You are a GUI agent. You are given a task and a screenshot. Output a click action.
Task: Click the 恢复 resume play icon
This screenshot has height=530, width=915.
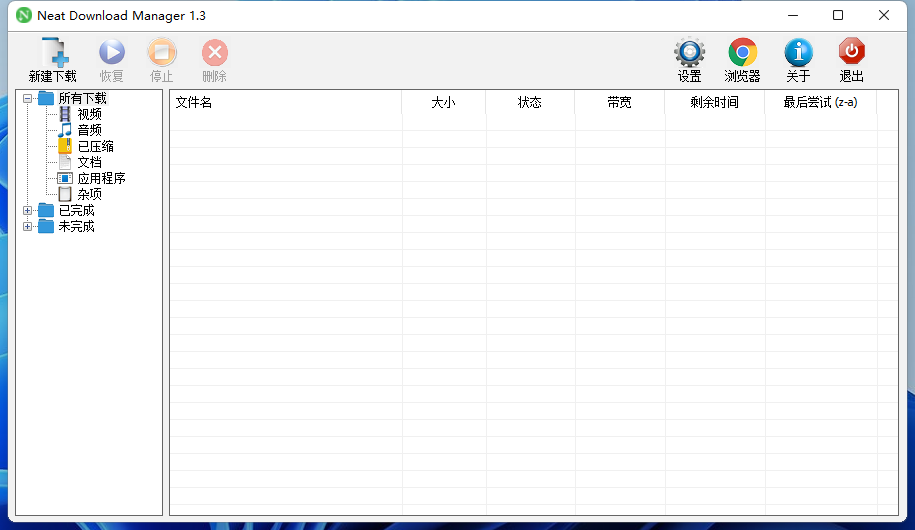111,52
